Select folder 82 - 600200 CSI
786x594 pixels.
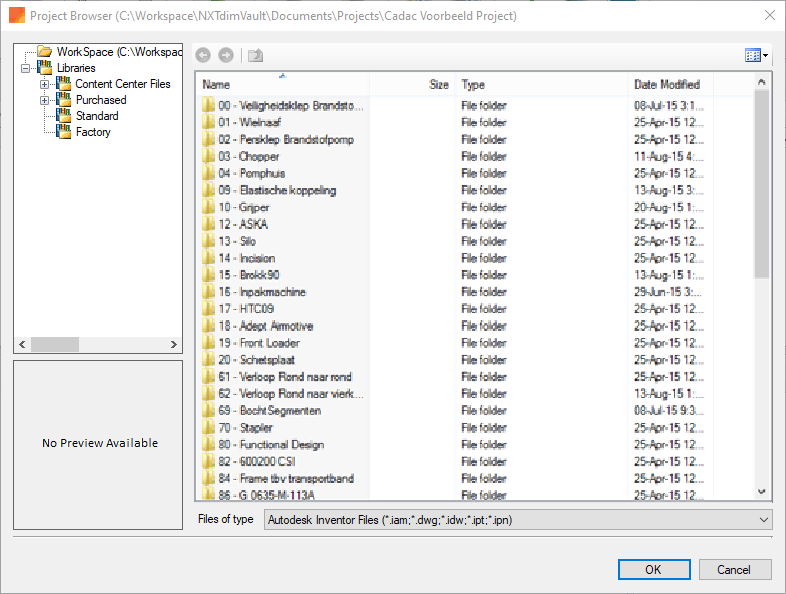249,462
